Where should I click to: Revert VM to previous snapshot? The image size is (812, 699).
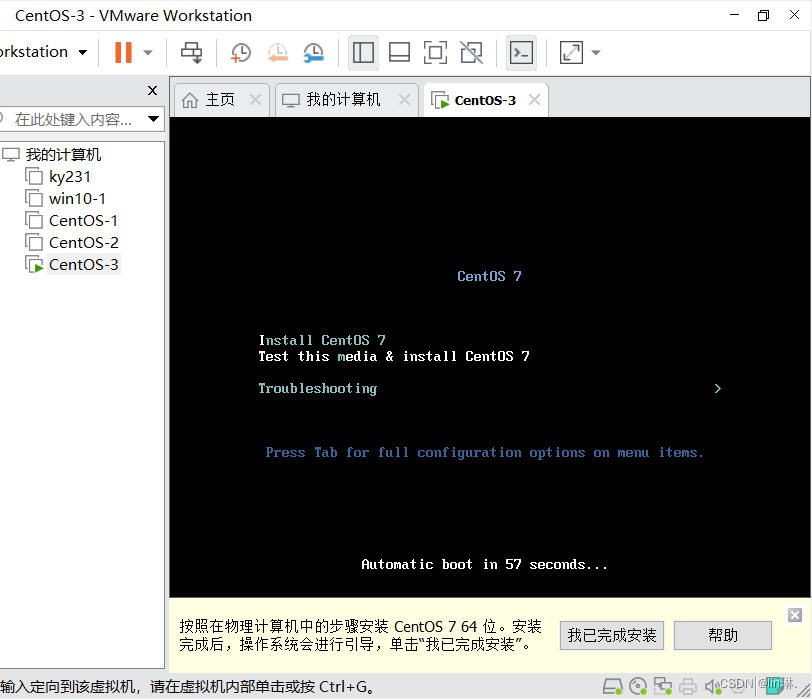pyautogui.click(x=278, y=52)
